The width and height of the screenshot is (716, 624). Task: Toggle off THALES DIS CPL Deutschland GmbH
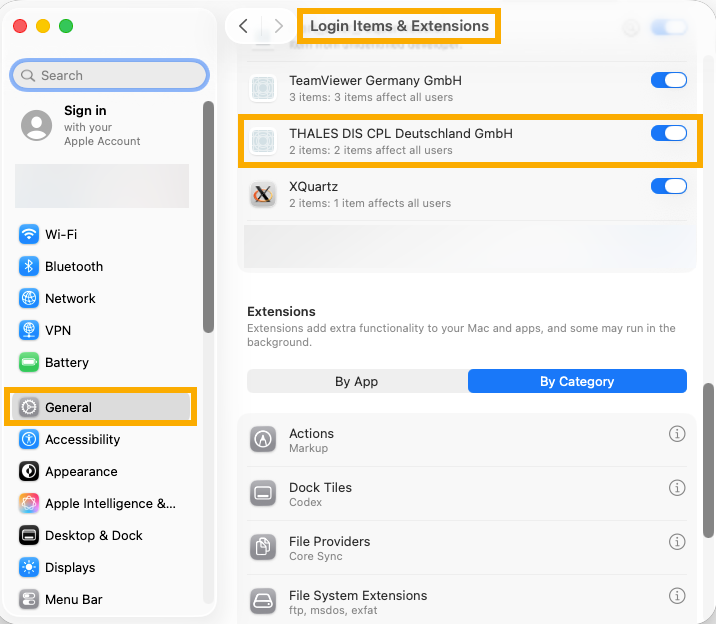(669, 133)
